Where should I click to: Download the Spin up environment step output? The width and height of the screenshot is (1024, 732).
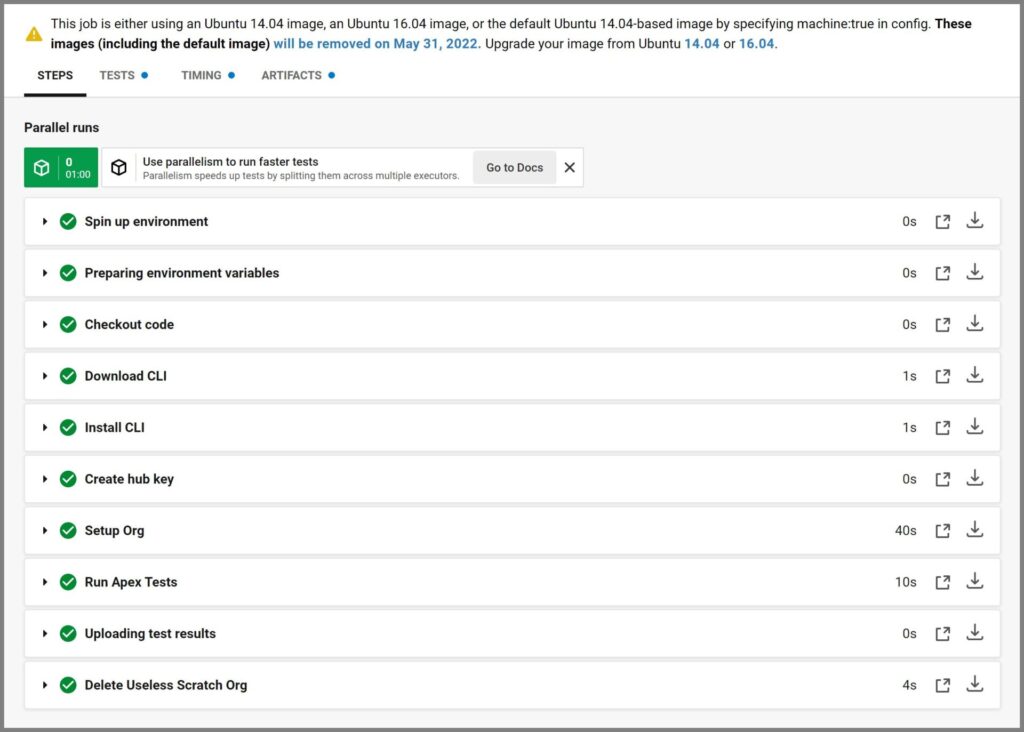coord(975,221)
